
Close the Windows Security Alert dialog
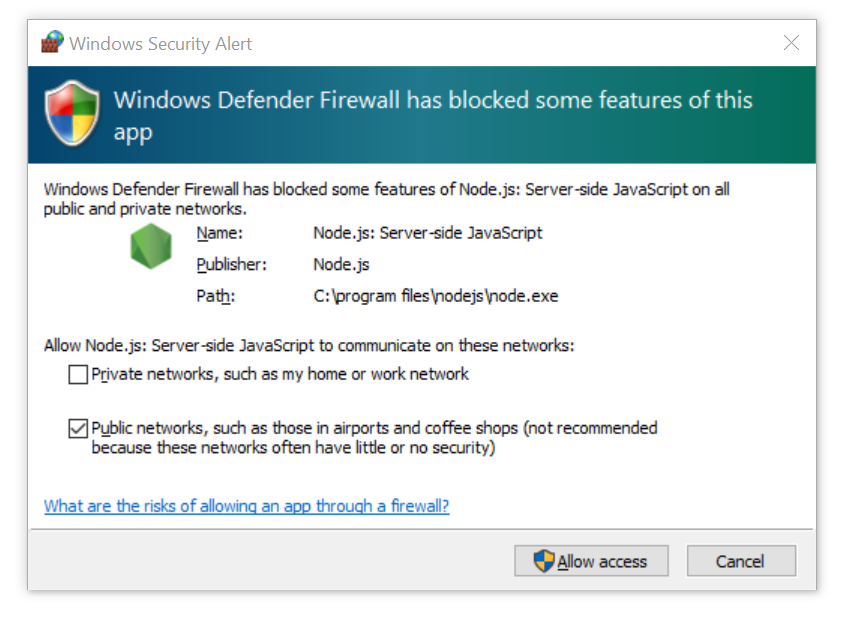tap(791, 43)
